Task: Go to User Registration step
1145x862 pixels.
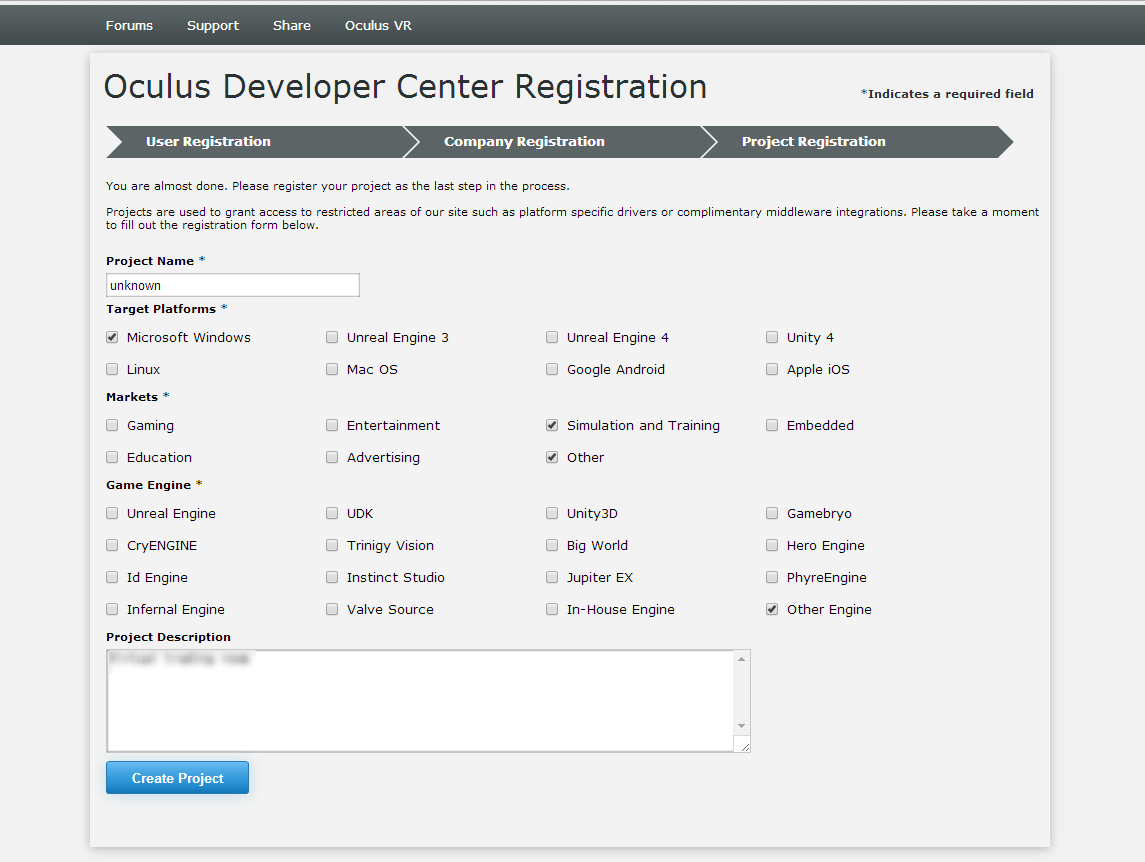Action: coord(255,142)
